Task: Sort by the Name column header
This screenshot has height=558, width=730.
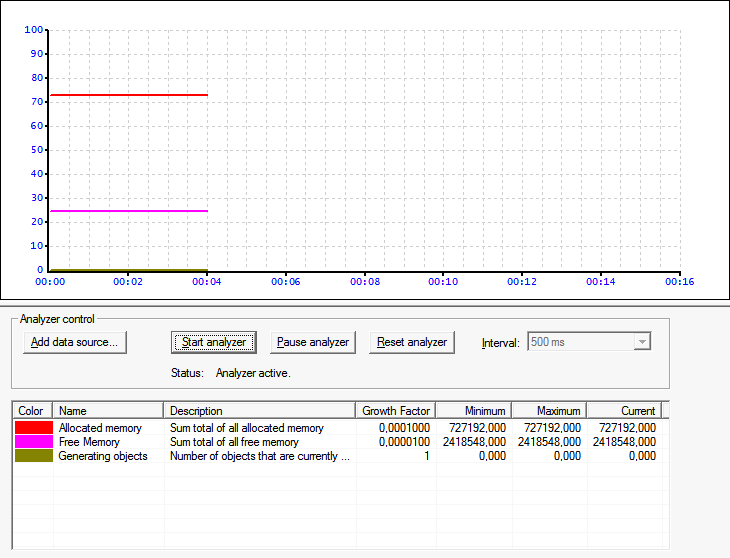Action: [108, 411]
